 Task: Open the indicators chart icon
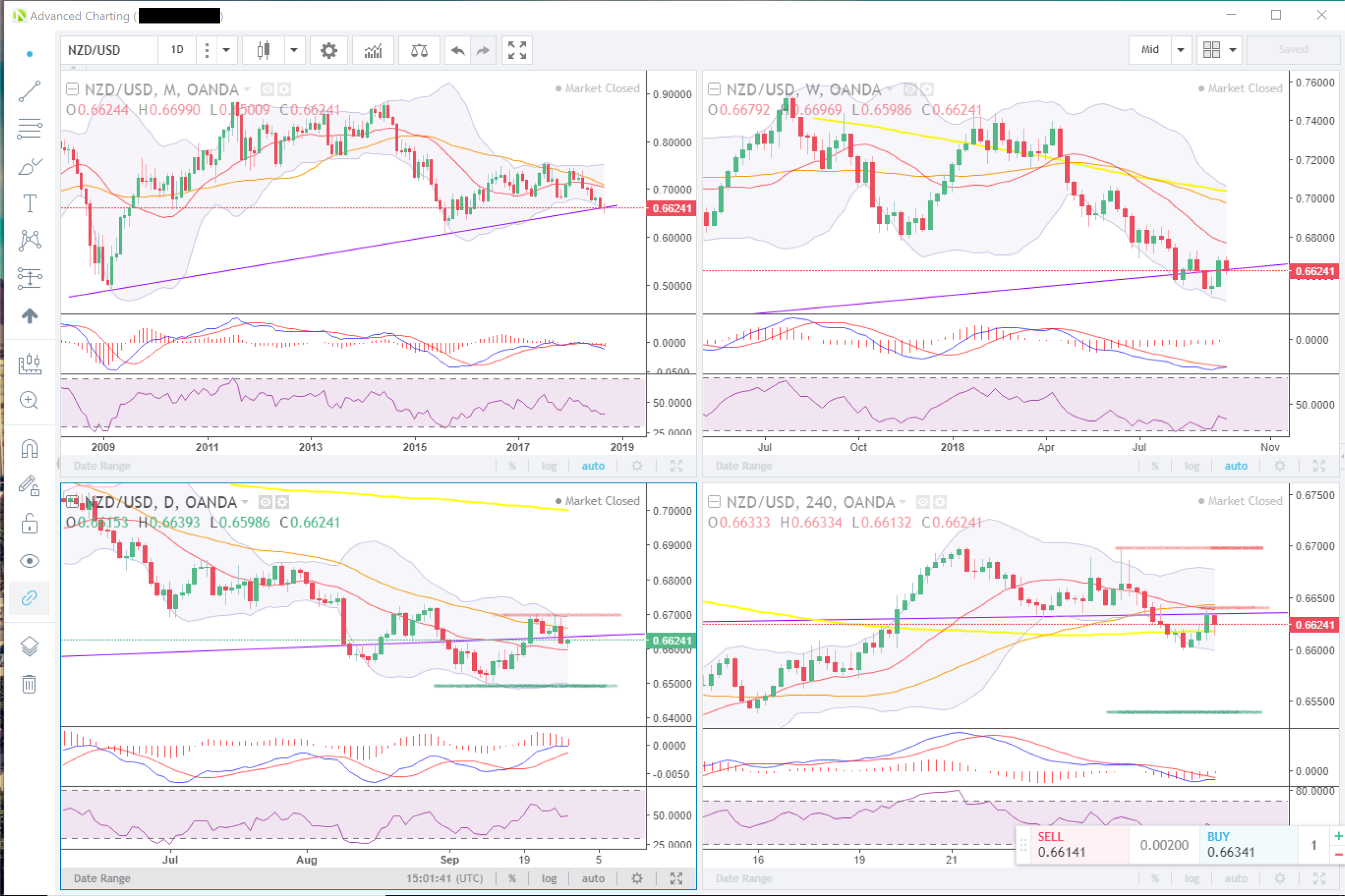373,50
